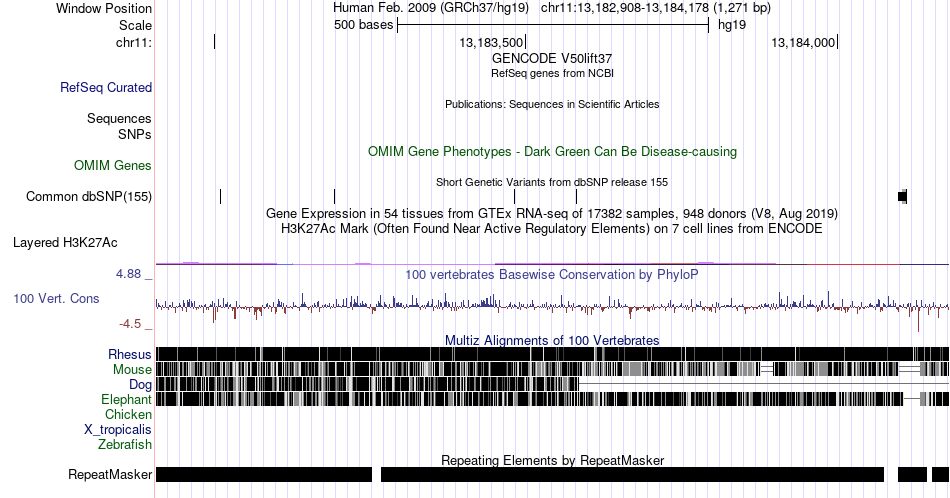Image resolution: width=950 pixels, height=498 pixels.
Task: Click the 13,183,500 position ruler label
Action: (x=491, y=42)
